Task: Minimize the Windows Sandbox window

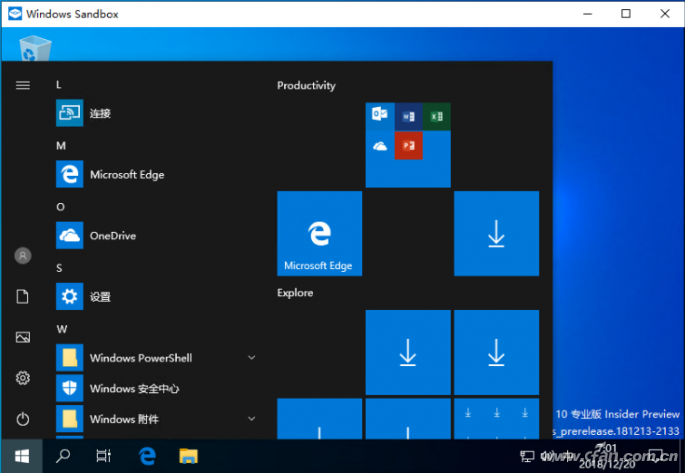Action: [x=588, y=14]
